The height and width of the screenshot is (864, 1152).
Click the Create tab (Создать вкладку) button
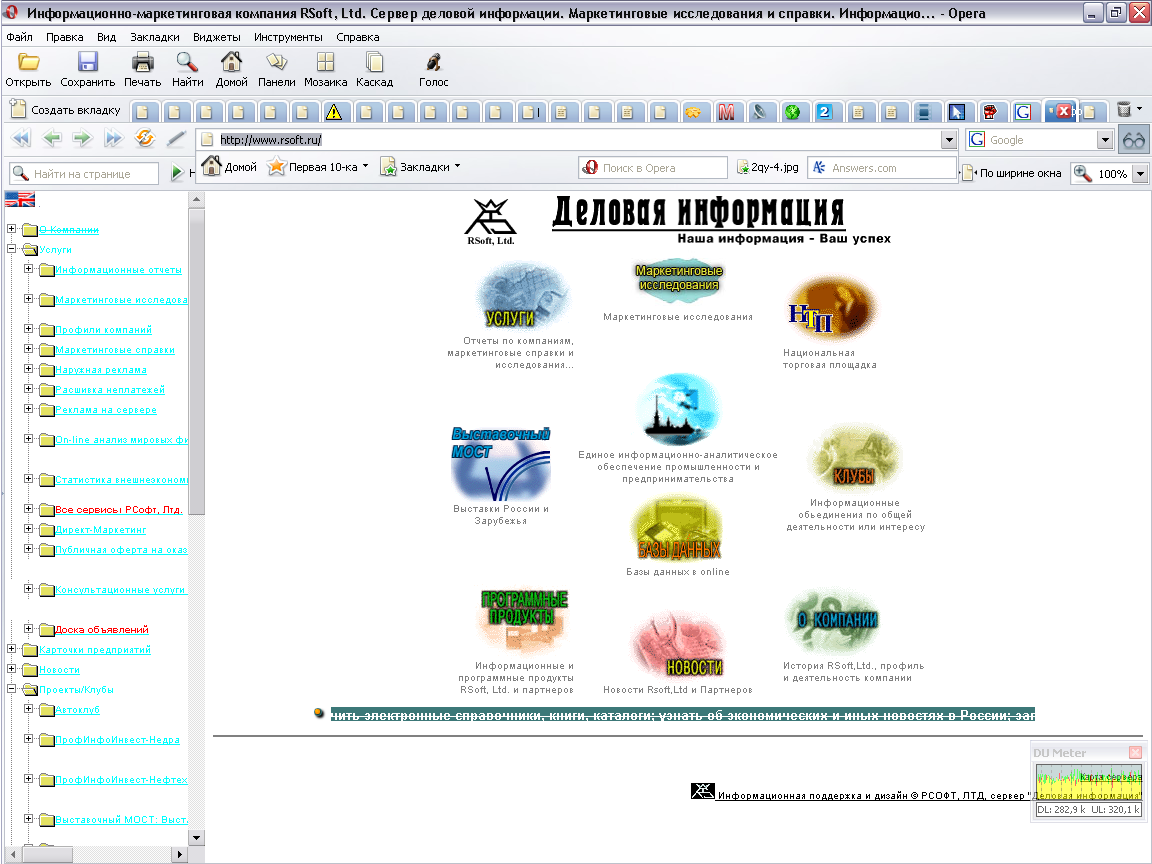(65, 109)
